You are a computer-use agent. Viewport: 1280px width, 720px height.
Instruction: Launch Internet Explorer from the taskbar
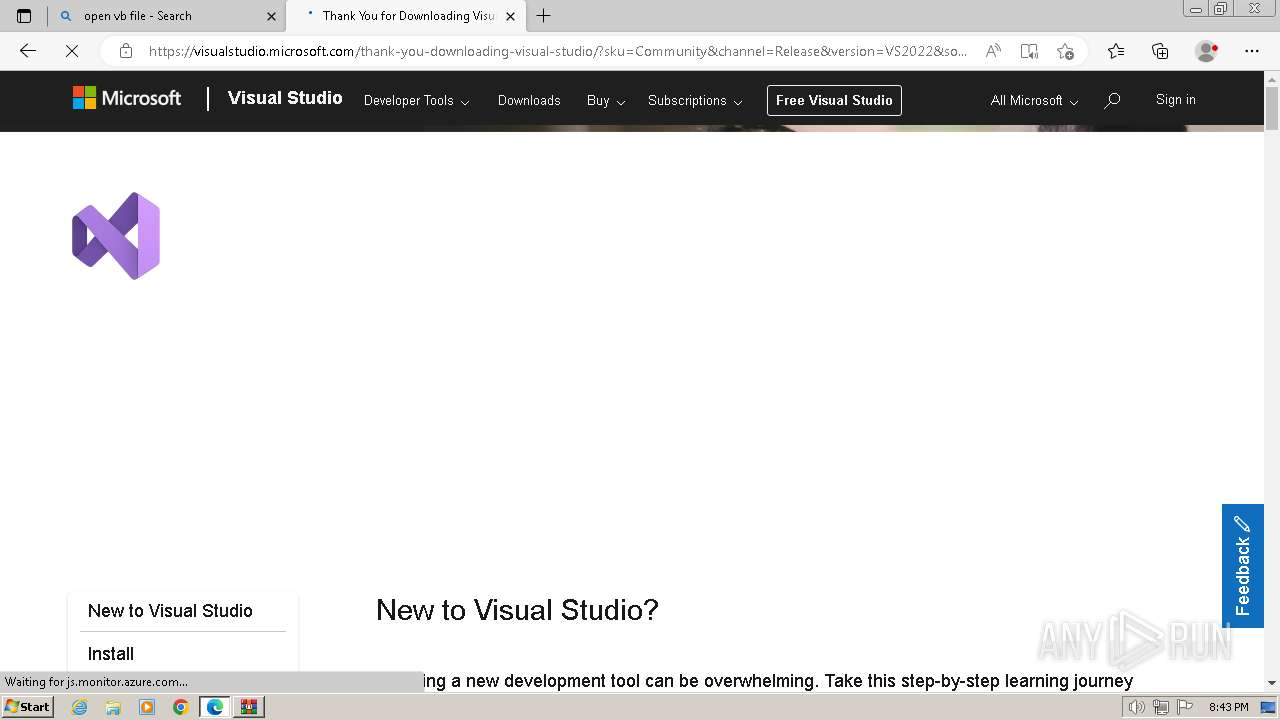click(x=79, y=707)
